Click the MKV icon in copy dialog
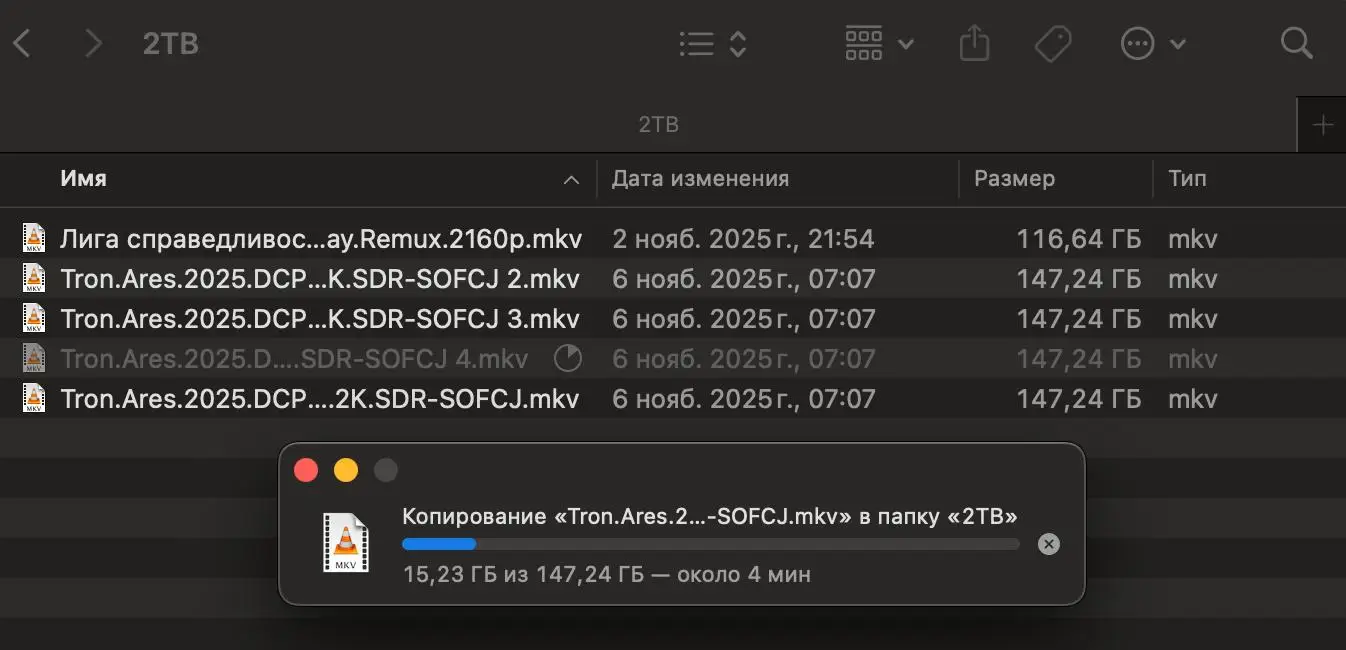The width and height of the screenshot is (1346, 650). 345,543
